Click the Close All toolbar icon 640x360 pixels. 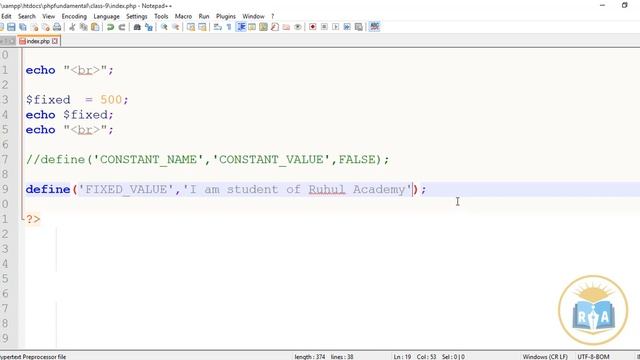pos(46,27)
